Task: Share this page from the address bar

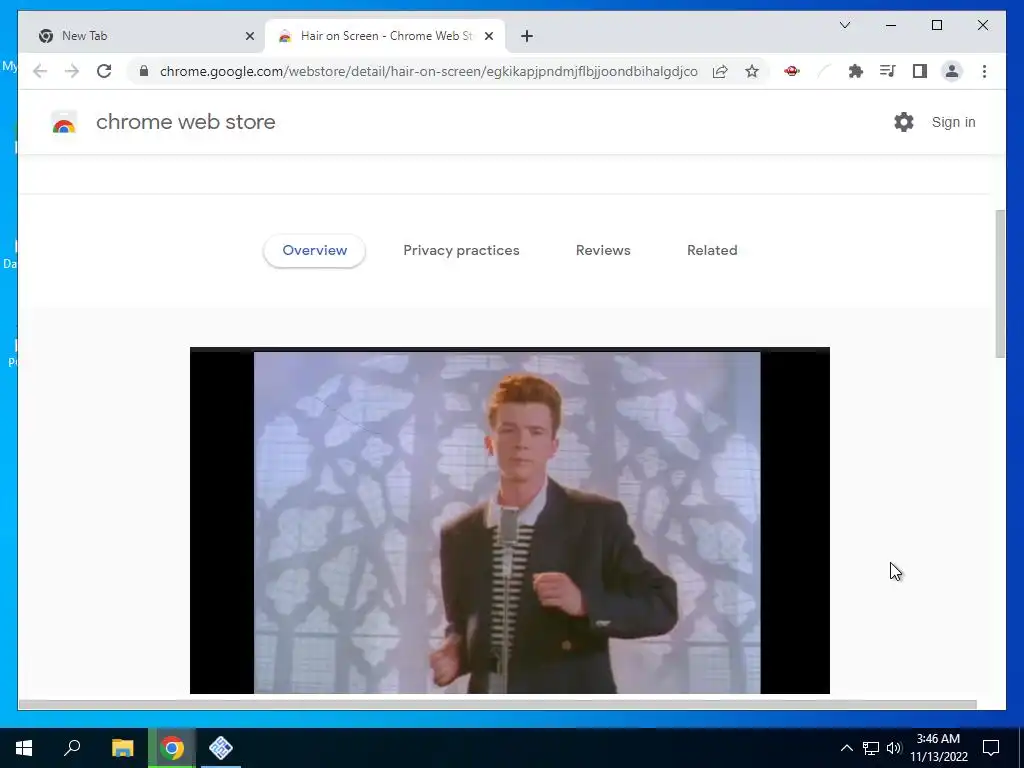Action: 720,71
